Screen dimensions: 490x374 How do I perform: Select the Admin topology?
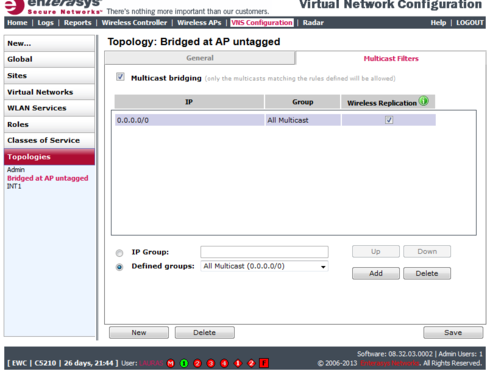[16, 170]
